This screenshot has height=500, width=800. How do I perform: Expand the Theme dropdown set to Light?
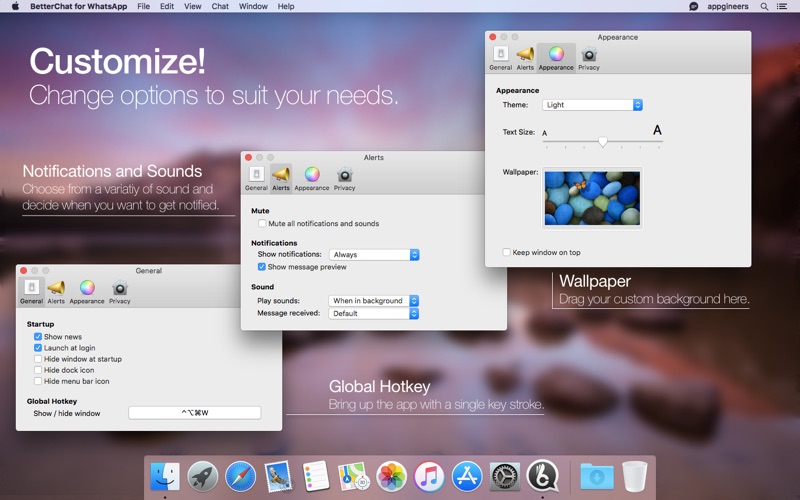[x=592, y=105]
